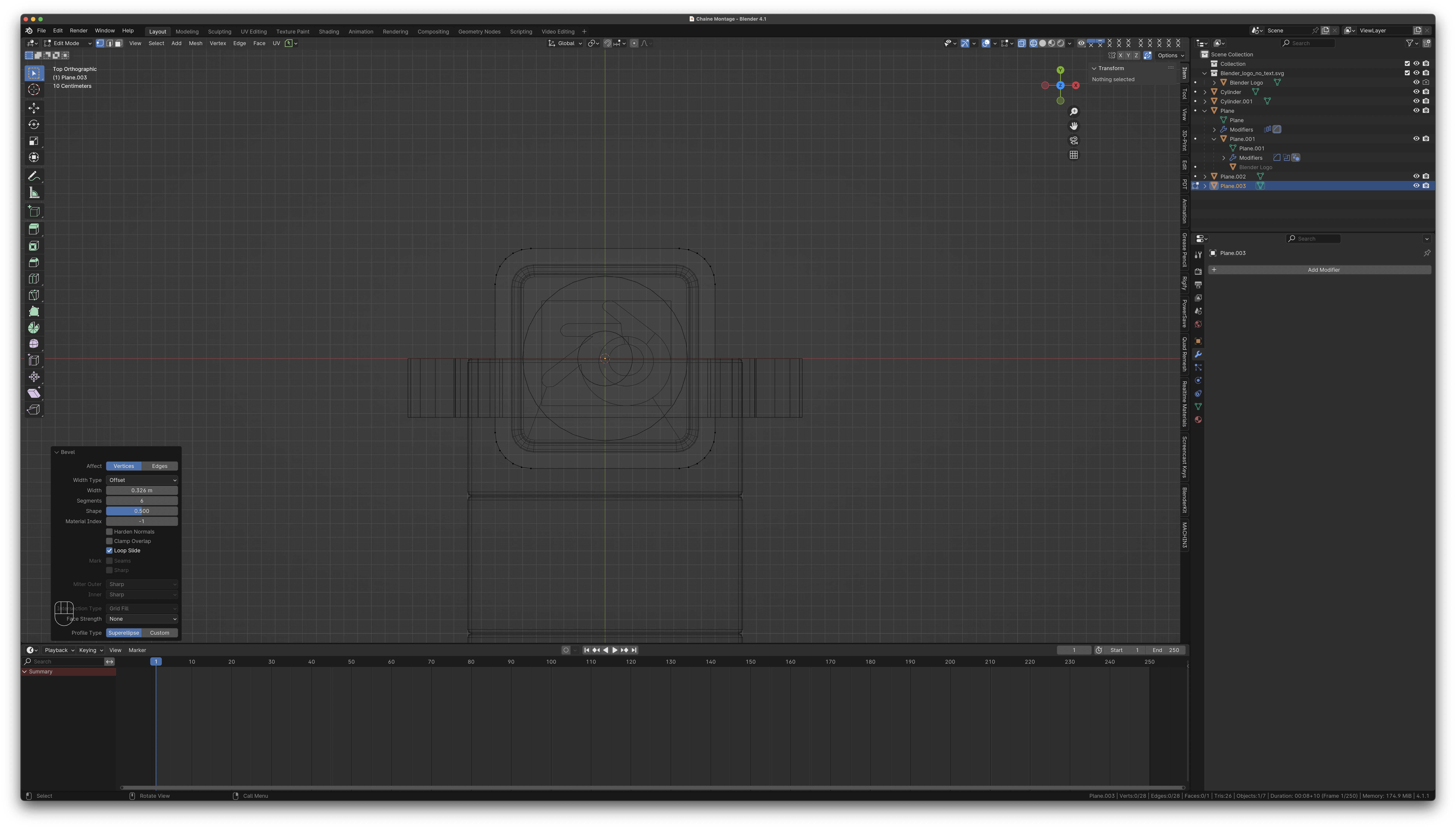
Task: Open the Width Type Offset dropdown
Action: (142, 480)
